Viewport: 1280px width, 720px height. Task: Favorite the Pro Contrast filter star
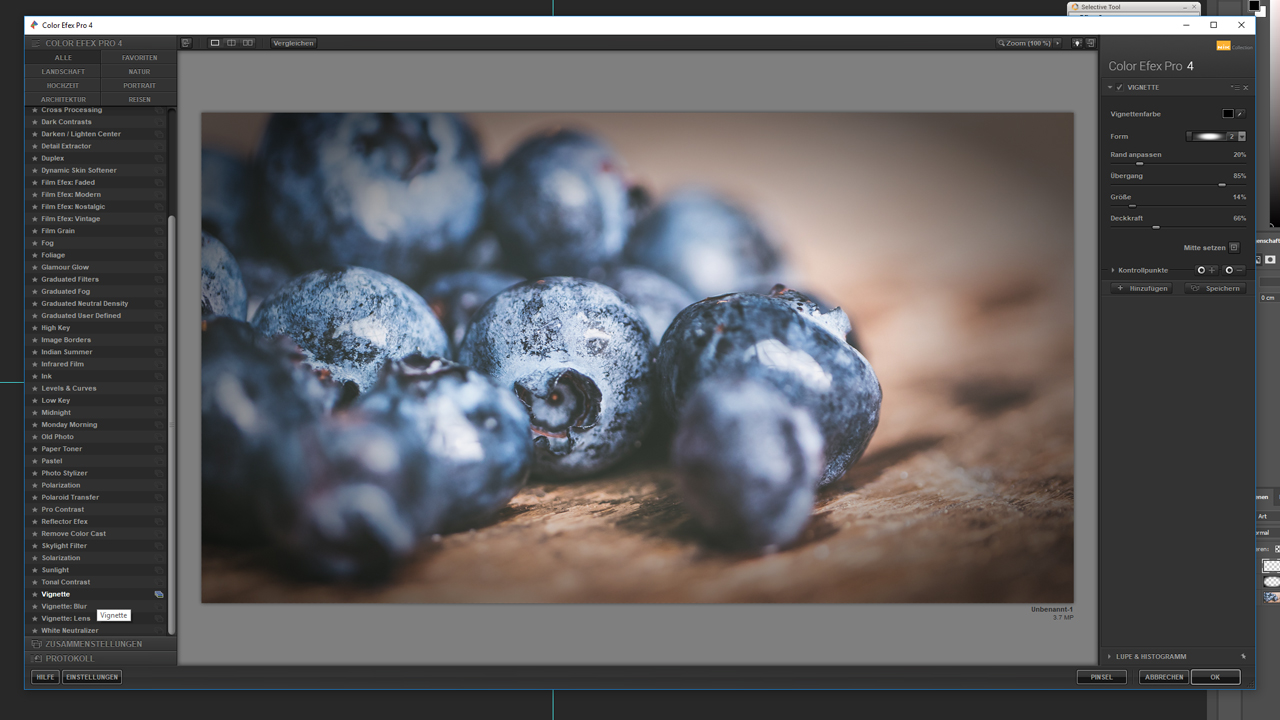coord(35,509)
